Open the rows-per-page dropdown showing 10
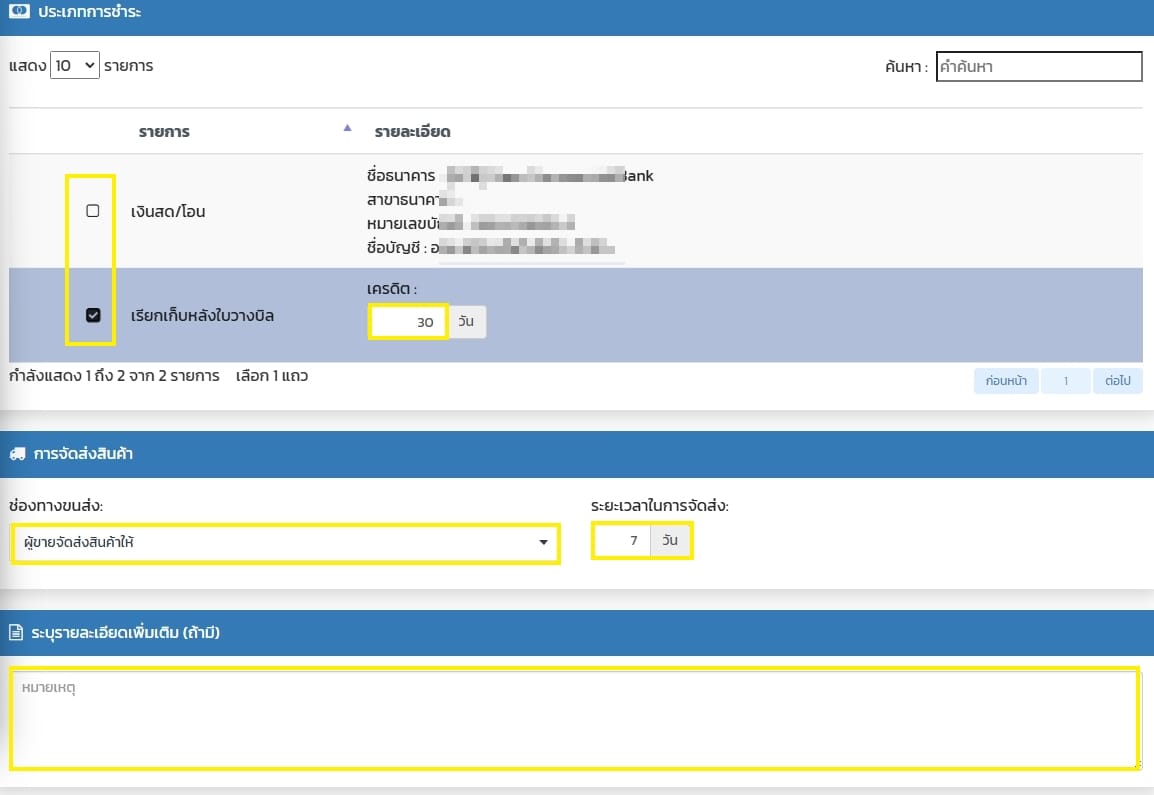1154x795 pixels. [75, 66]
